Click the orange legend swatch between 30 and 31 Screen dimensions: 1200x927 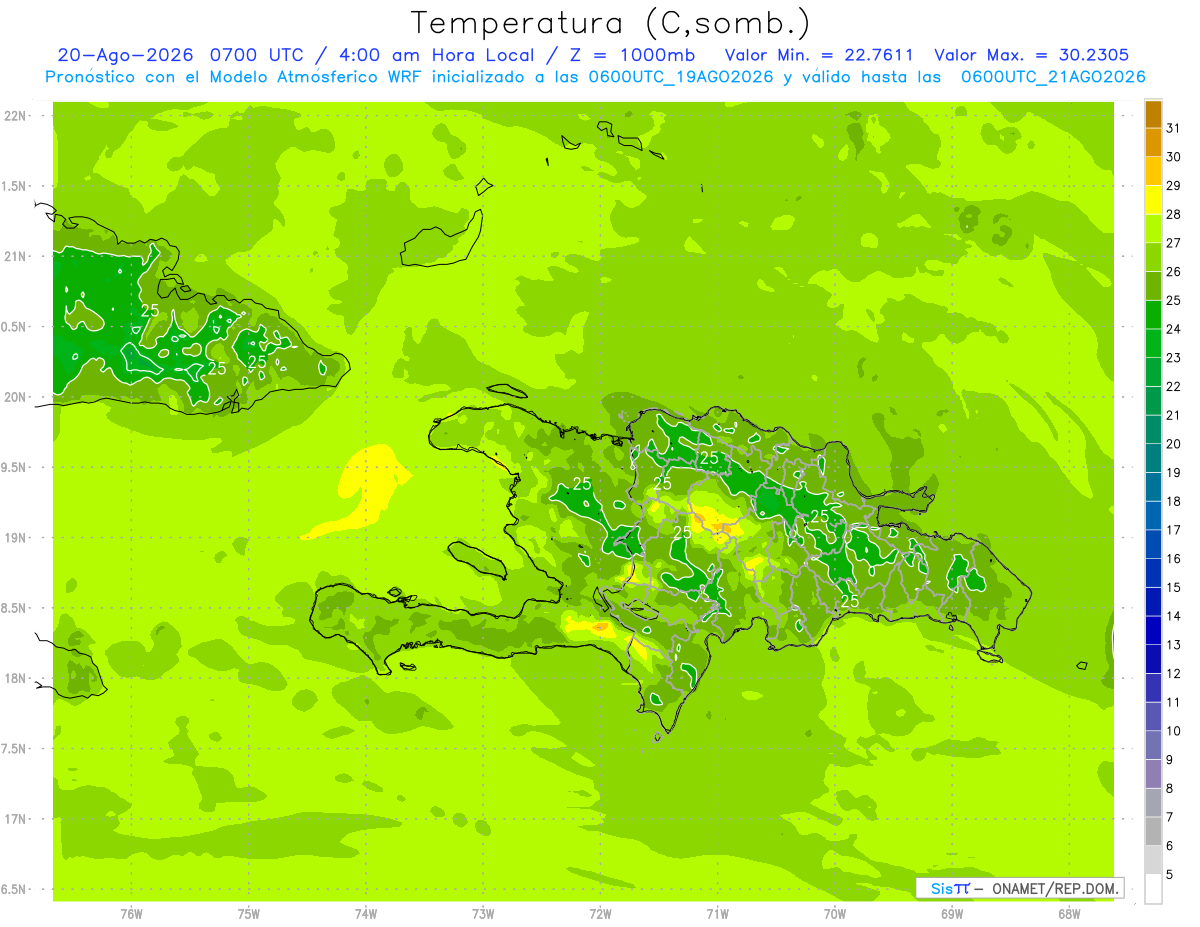[1153, 142]
